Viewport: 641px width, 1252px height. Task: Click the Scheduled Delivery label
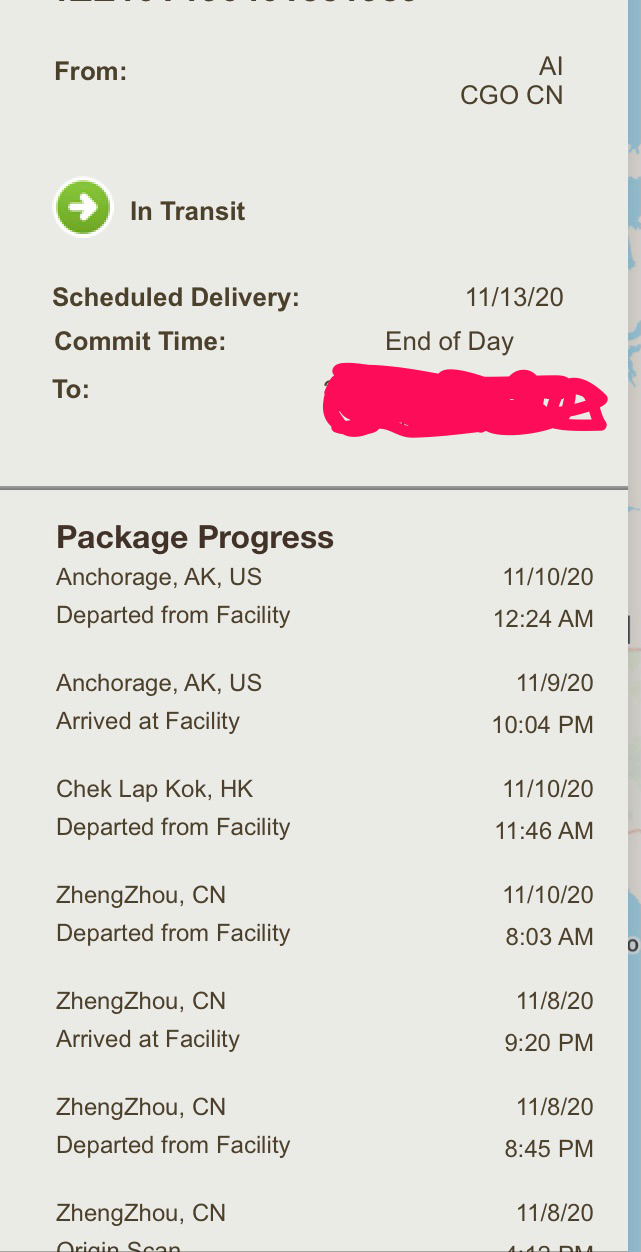point(176,297)
